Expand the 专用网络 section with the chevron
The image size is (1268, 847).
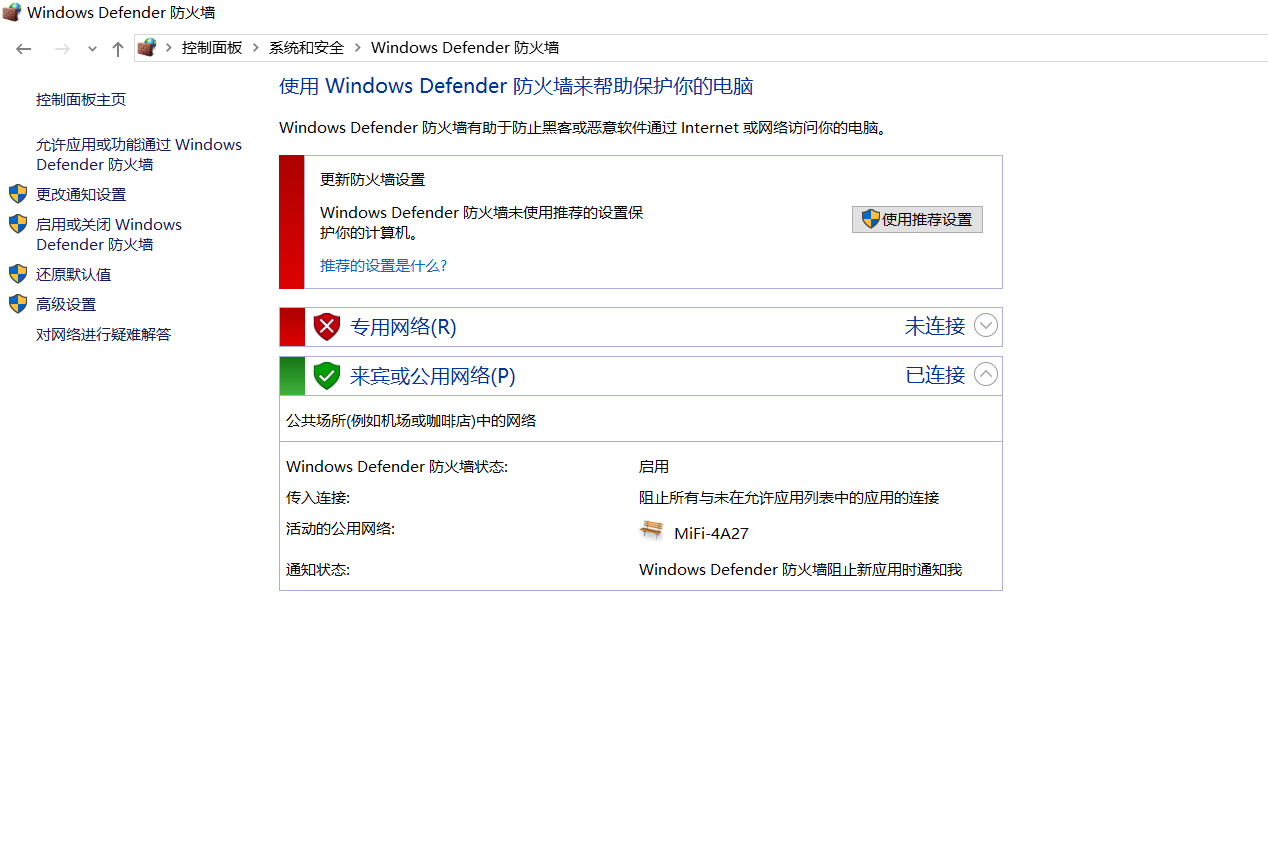point(986,325)
